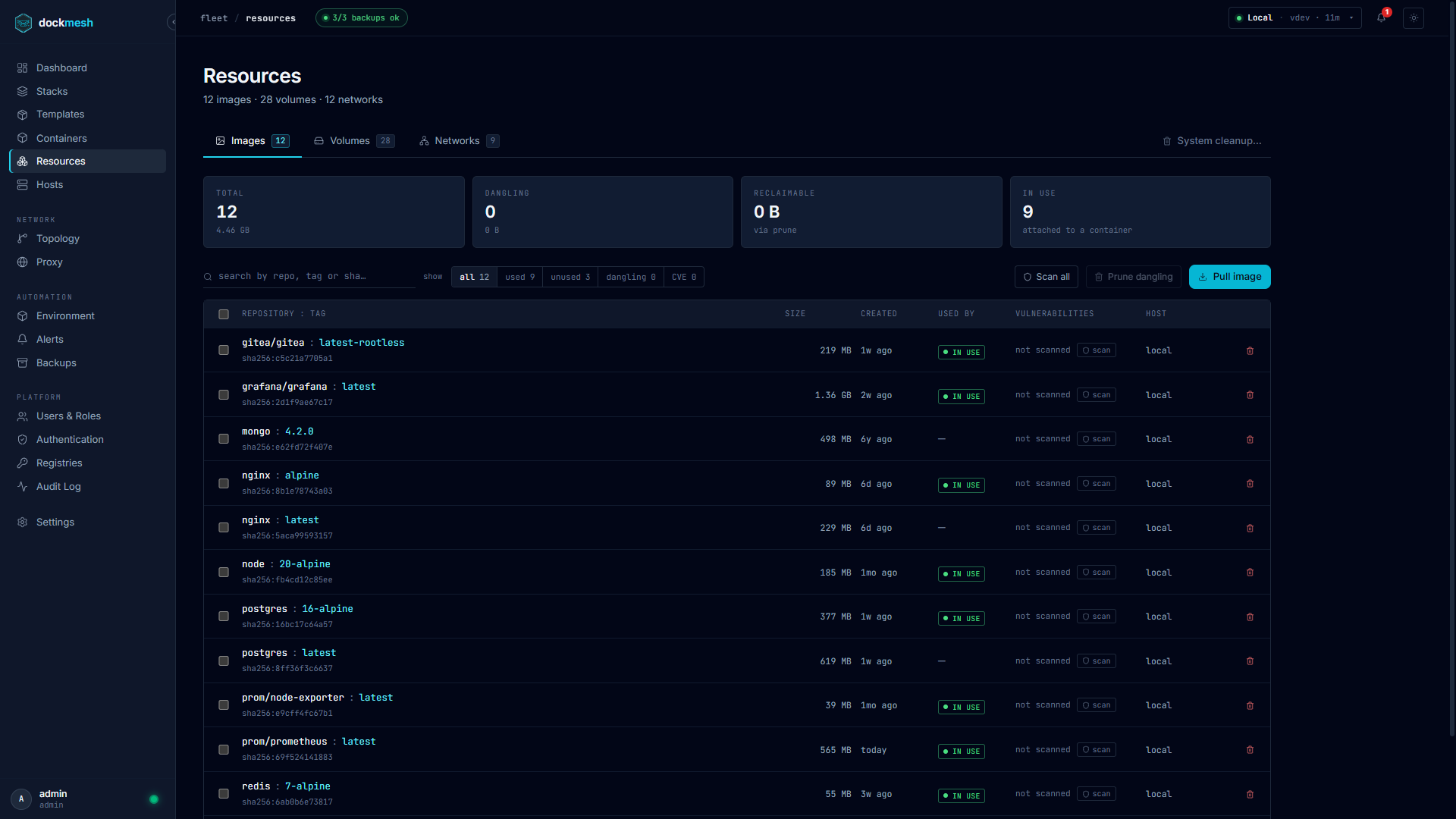The height and width of the screenshot is (819, 1456).
Task: Focus the search by repo, tag or sha field
Action: (x=309, y=277)
